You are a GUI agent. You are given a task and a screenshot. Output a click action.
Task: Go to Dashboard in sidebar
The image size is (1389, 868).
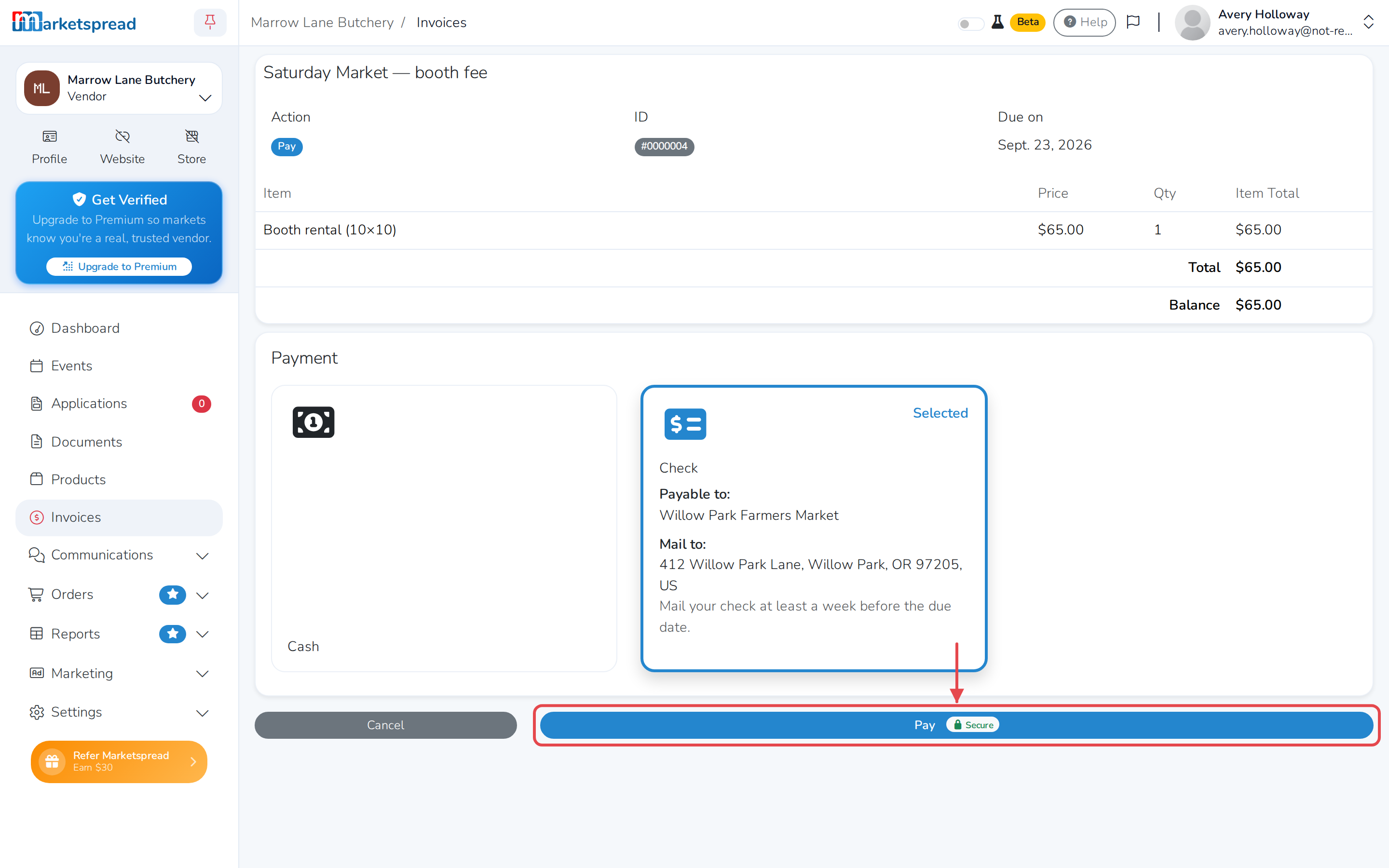point(119,328)
